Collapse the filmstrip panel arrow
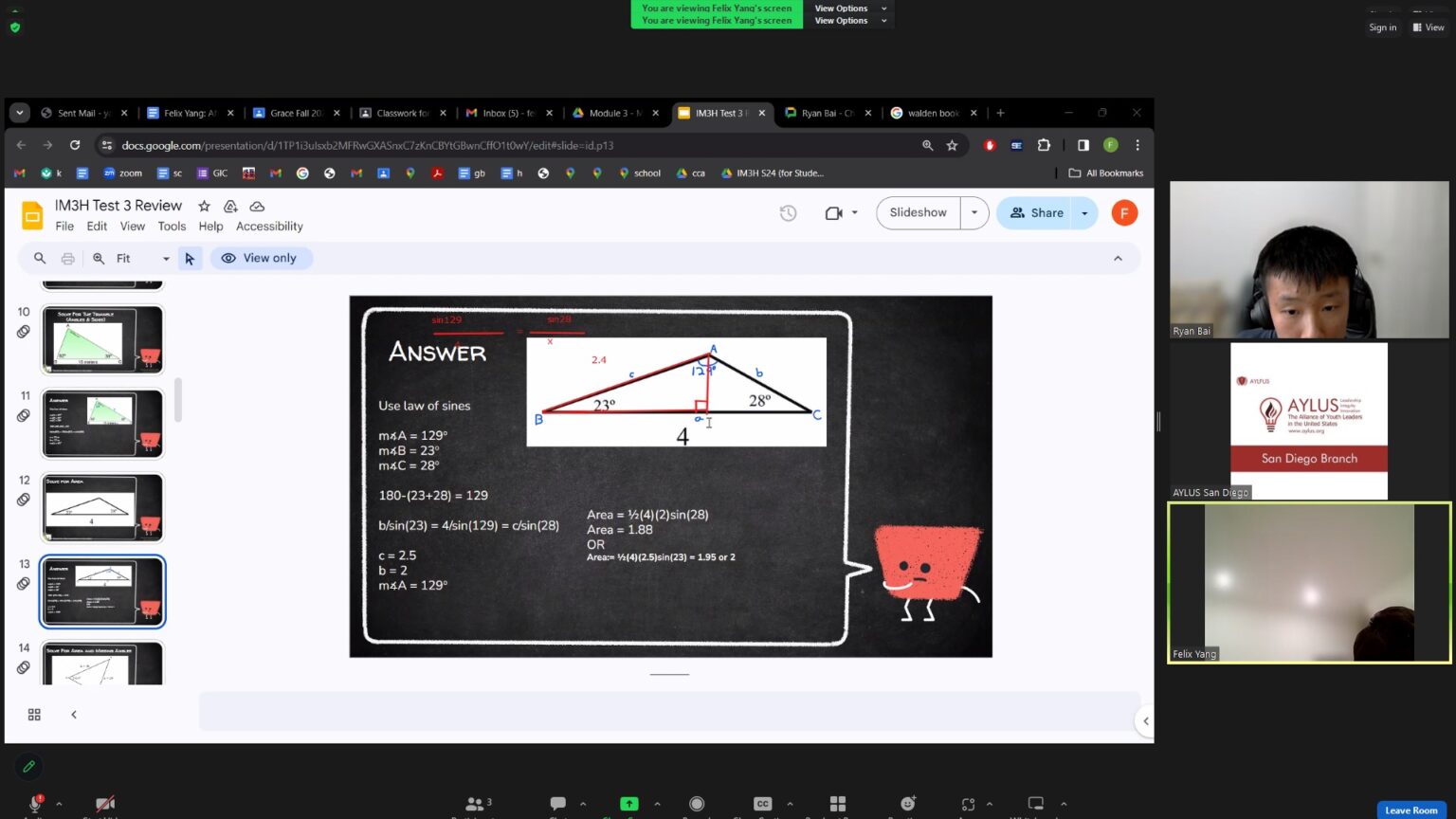1456x819 pixels. point(74,715)
